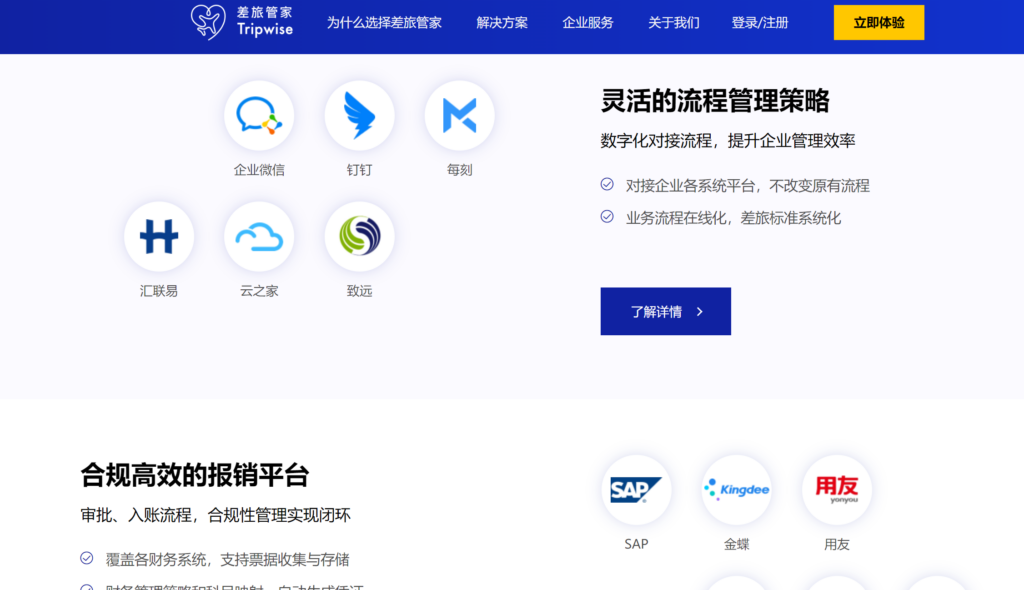The image size is (1024, 590).
Task: Click the yellow 立即体验 button
Action: click(879, 22)
